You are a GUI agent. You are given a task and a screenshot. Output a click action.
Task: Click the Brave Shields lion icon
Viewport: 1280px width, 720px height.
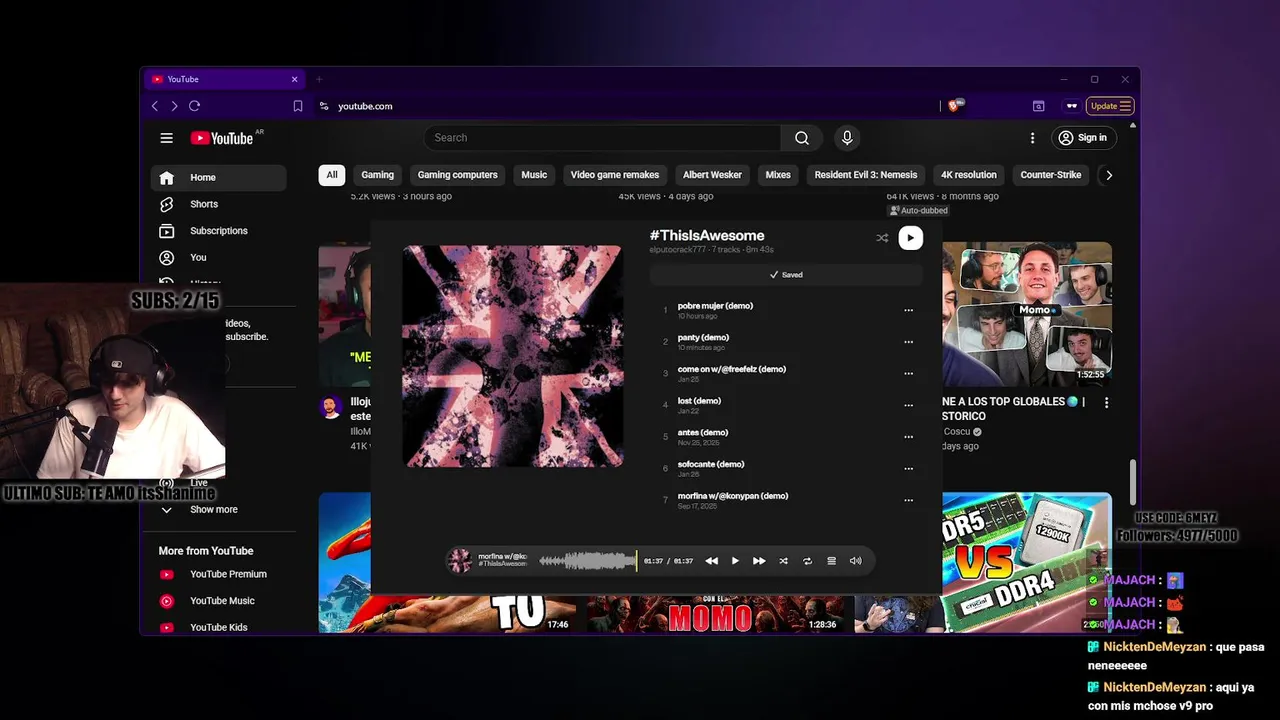954,105
